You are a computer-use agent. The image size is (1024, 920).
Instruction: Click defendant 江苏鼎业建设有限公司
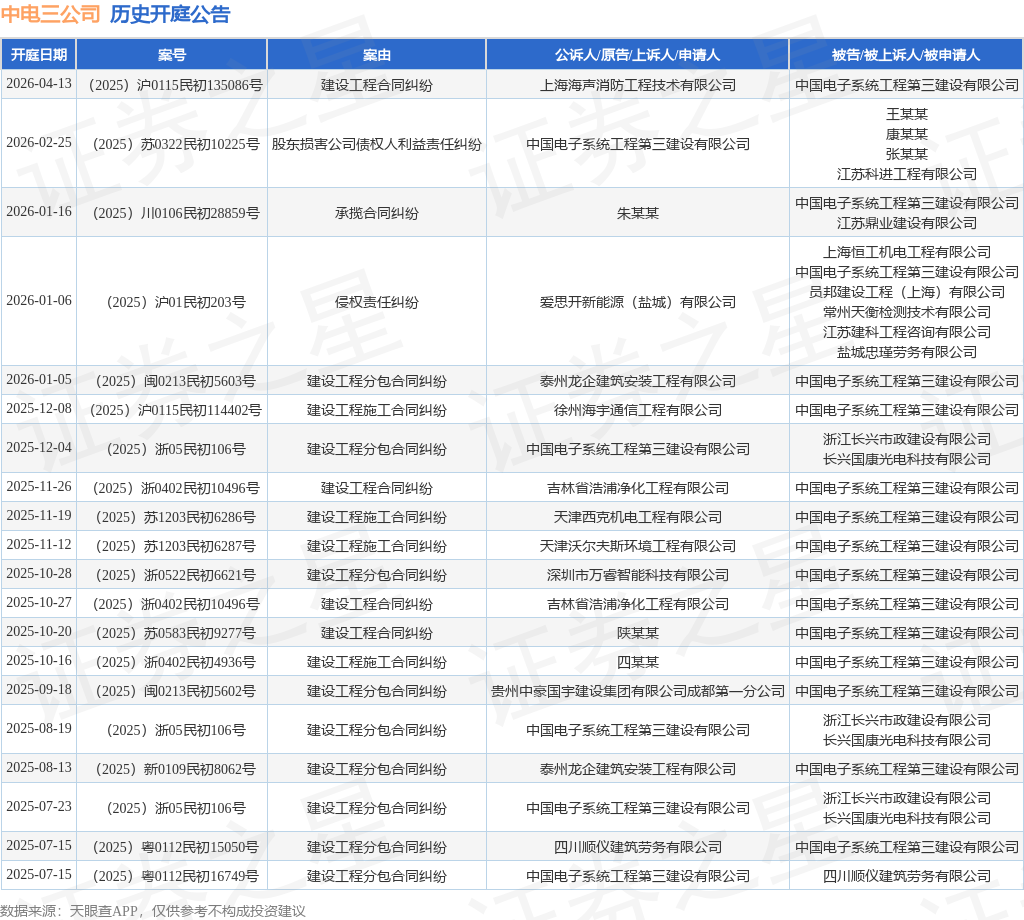coord(906,223)
